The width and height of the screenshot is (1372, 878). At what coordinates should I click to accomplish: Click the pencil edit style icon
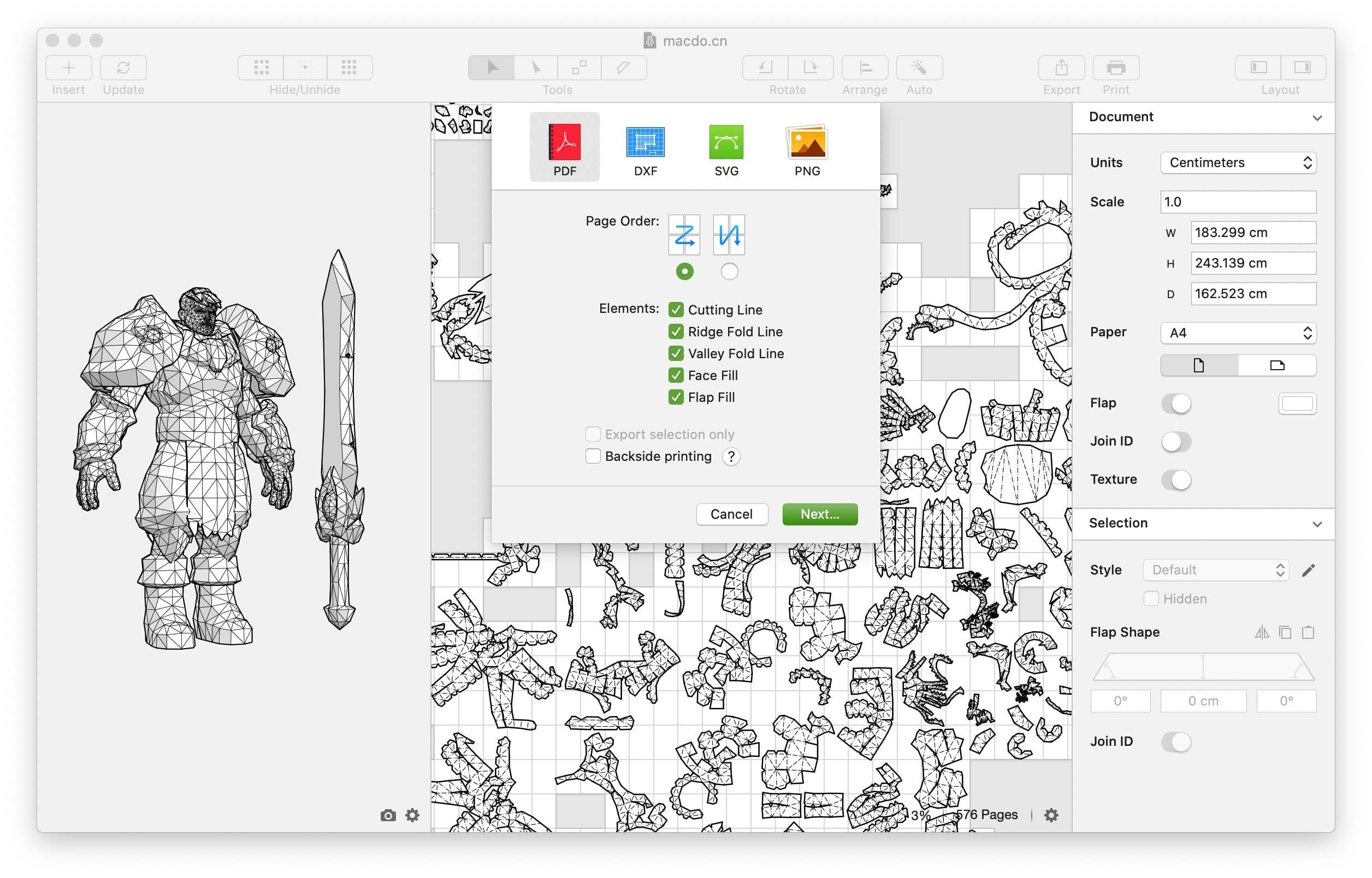pyautogui.click(x=1308, y=570)
